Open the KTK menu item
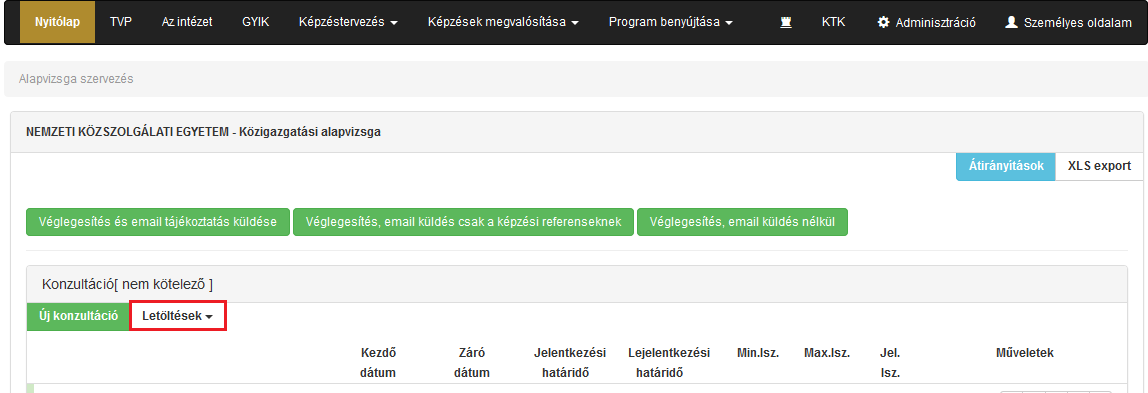1148x393 pixels. (833, 23)
